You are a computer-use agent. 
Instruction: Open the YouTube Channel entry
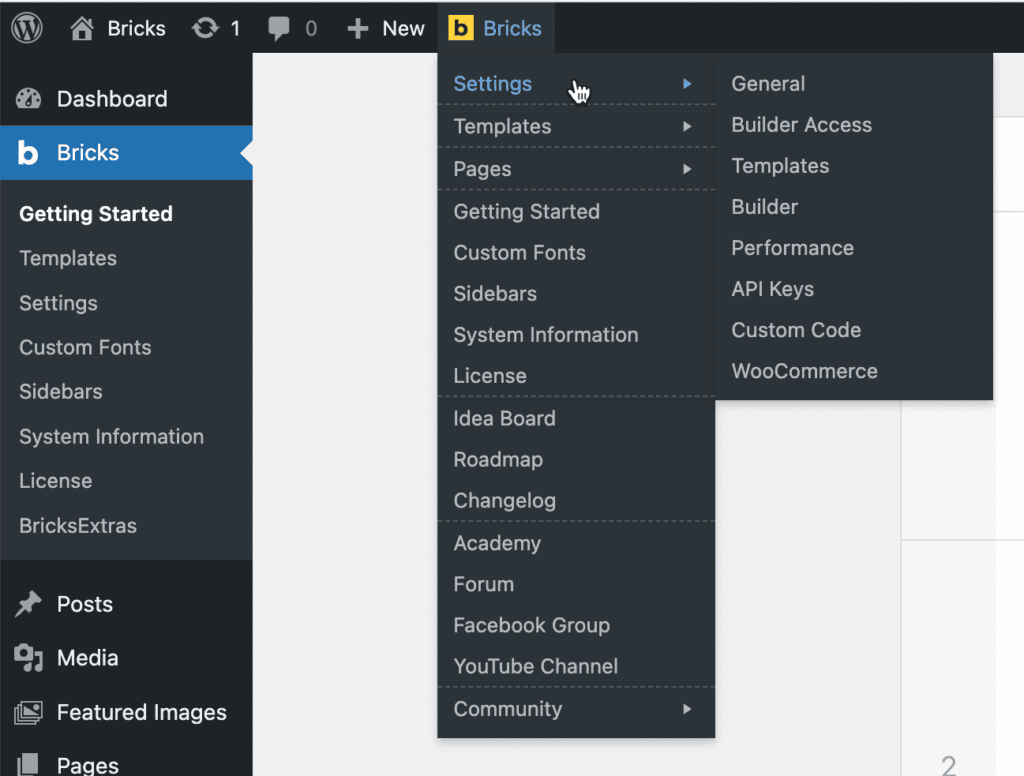point(536,666)
